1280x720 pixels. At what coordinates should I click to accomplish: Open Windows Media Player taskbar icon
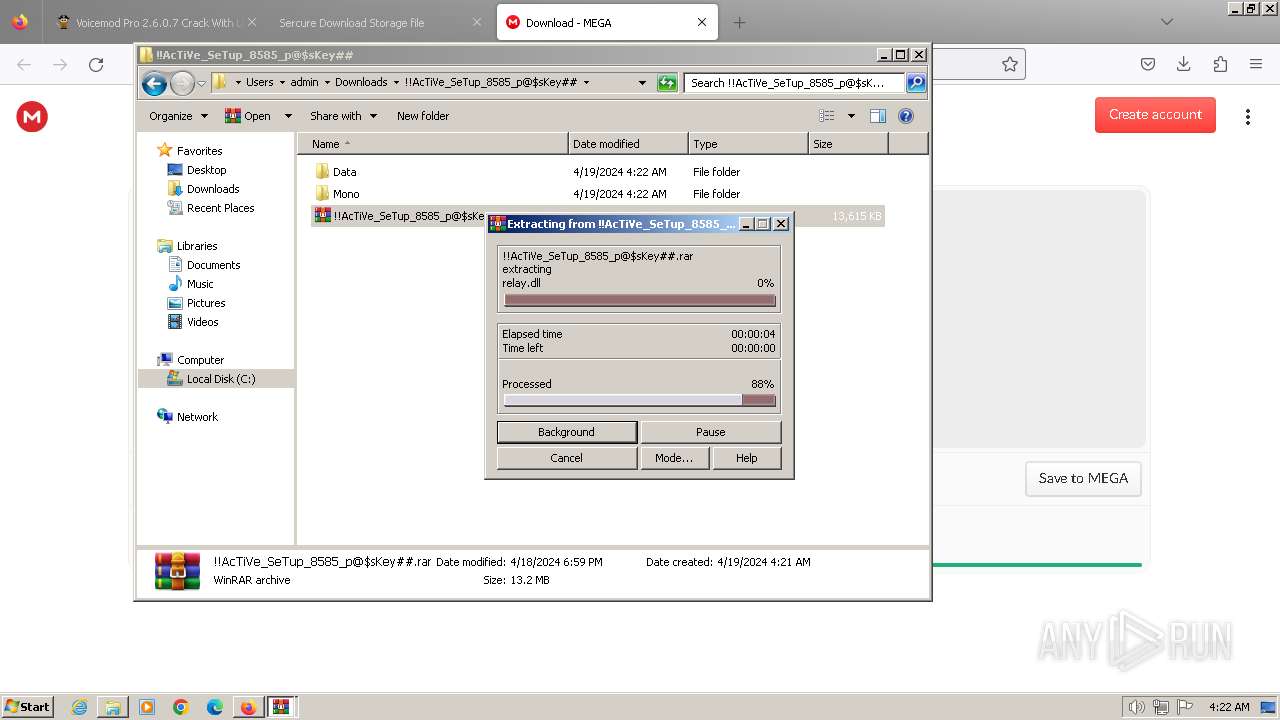click(147, 707)
